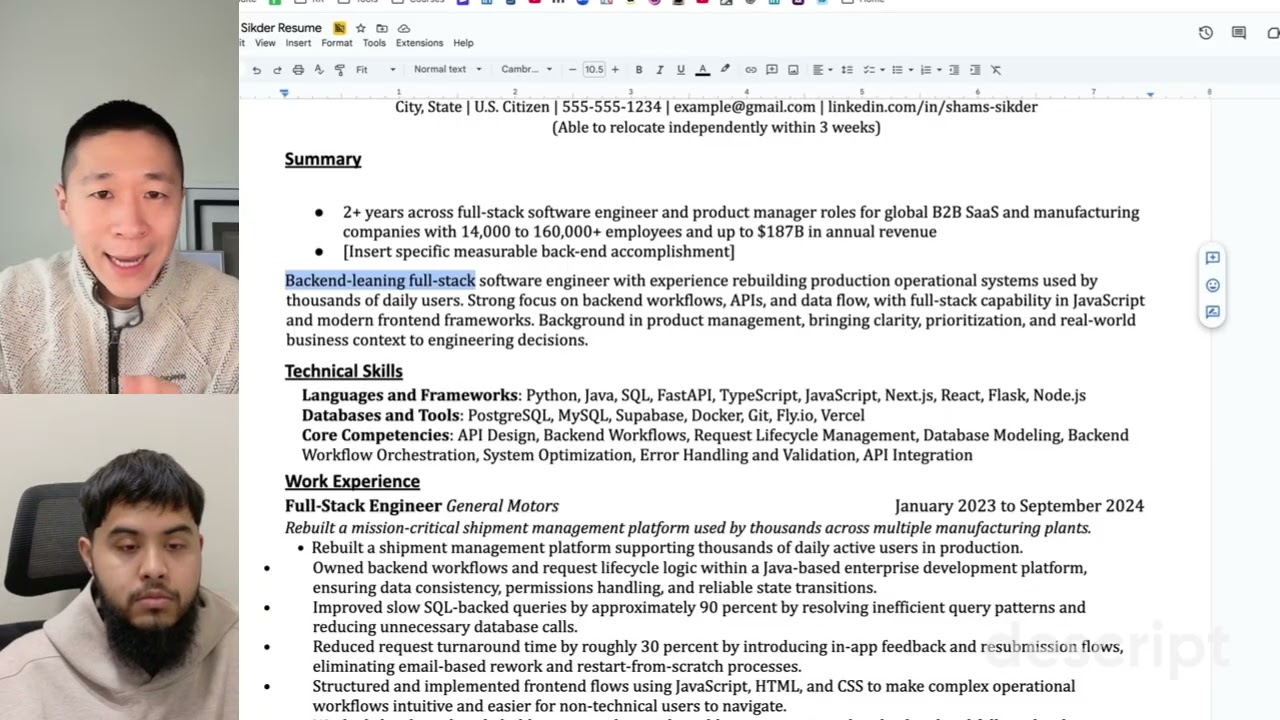Open the checklist dropdown

click(872, 70)
